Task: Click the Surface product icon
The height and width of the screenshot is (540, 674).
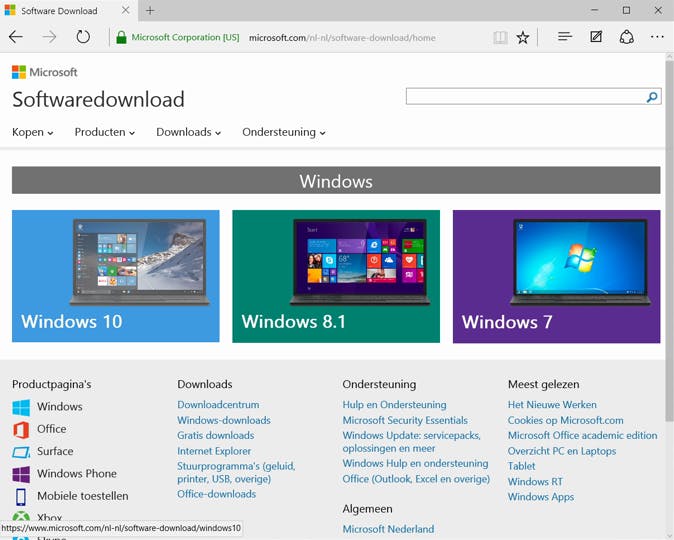Action: click(21, 452)
